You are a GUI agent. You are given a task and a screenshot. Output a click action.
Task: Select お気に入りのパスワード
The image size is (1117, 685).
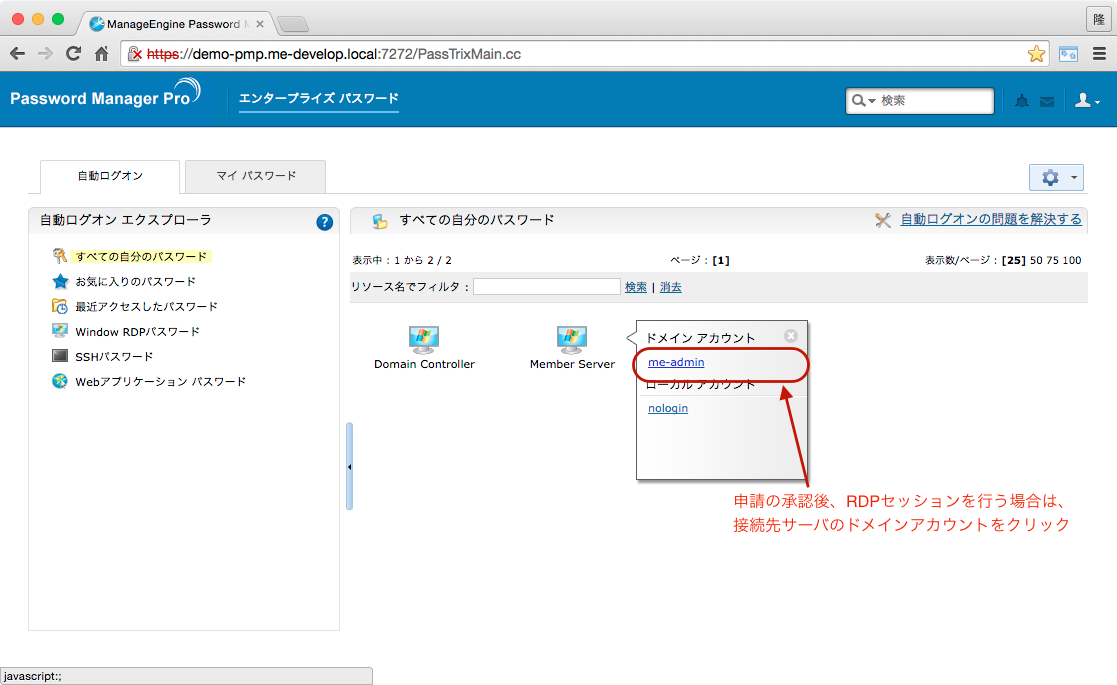coord(135,281)
